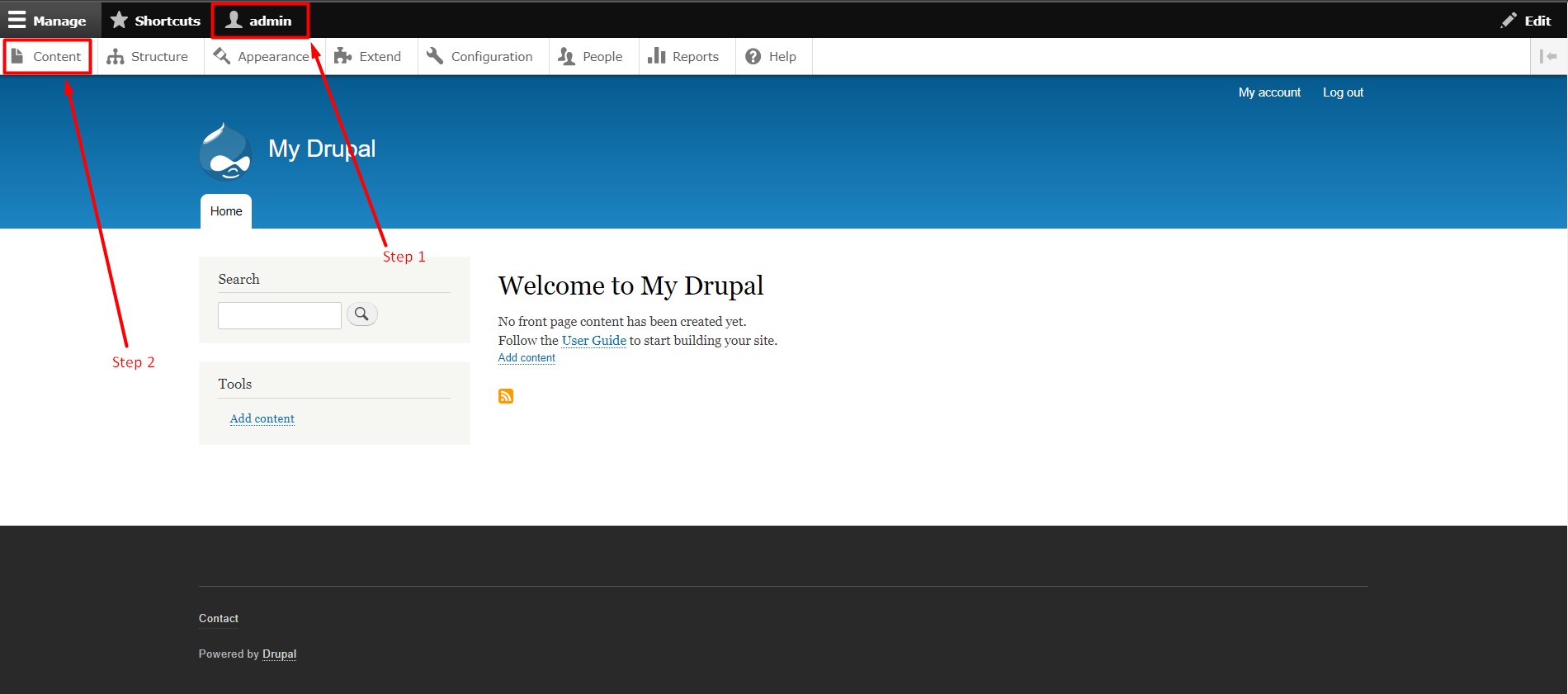
Task: Click the Welcome to My Drupal heading
Action: 631,286
